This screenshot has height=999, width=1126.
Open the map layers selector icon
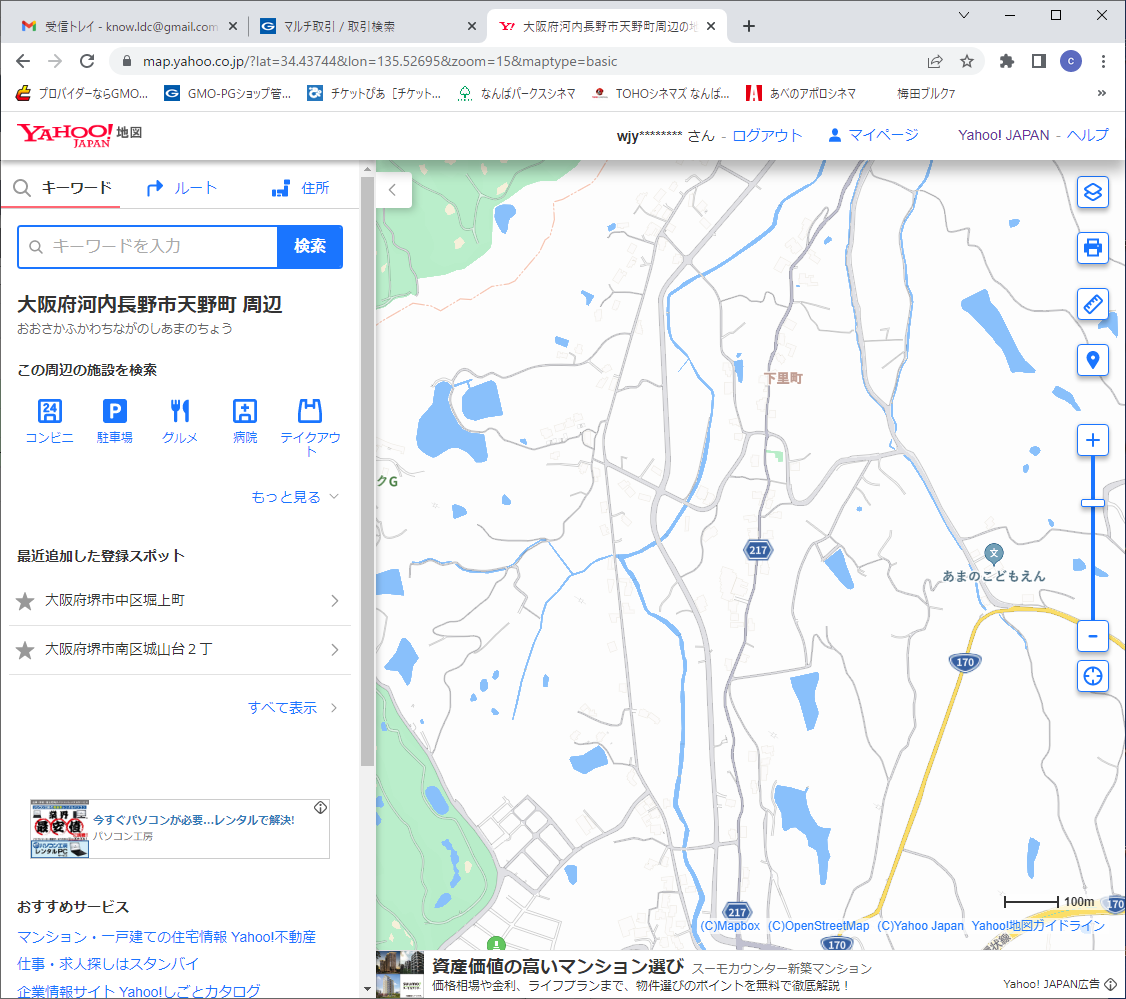(1093, 192)
